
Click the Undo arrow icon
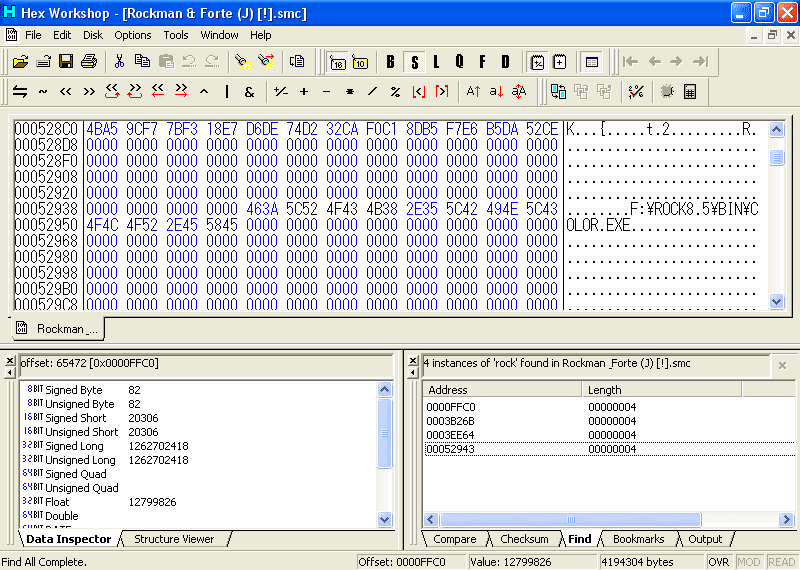[189, 62]
